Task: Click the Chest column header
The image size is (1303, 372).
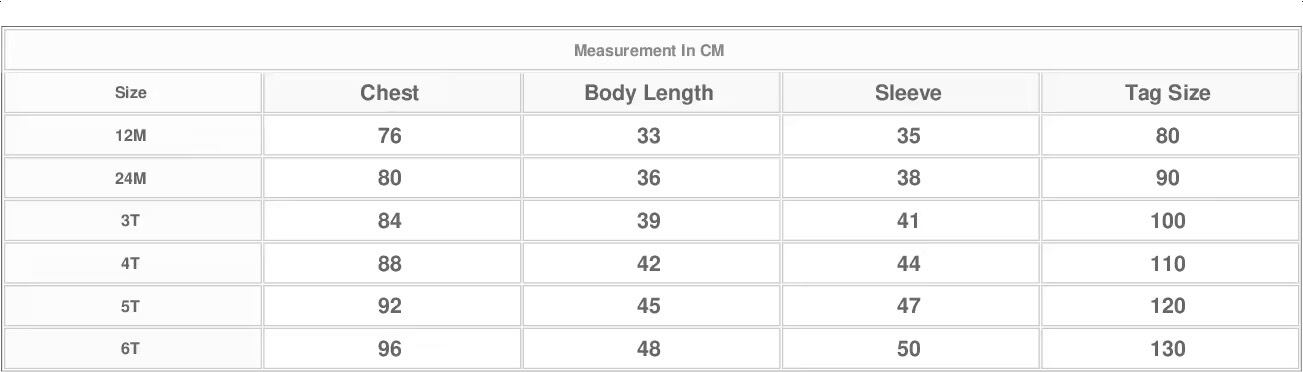Action: pos(390,93)
